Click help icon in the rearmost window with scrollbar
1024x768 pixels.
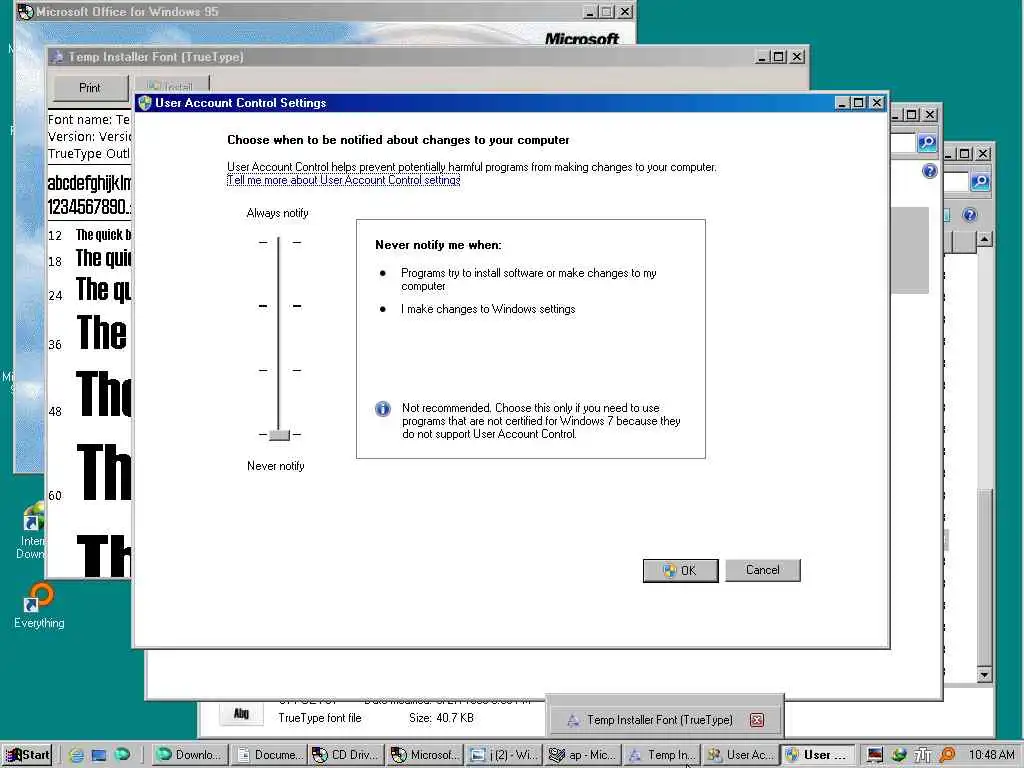pos(970,215)
